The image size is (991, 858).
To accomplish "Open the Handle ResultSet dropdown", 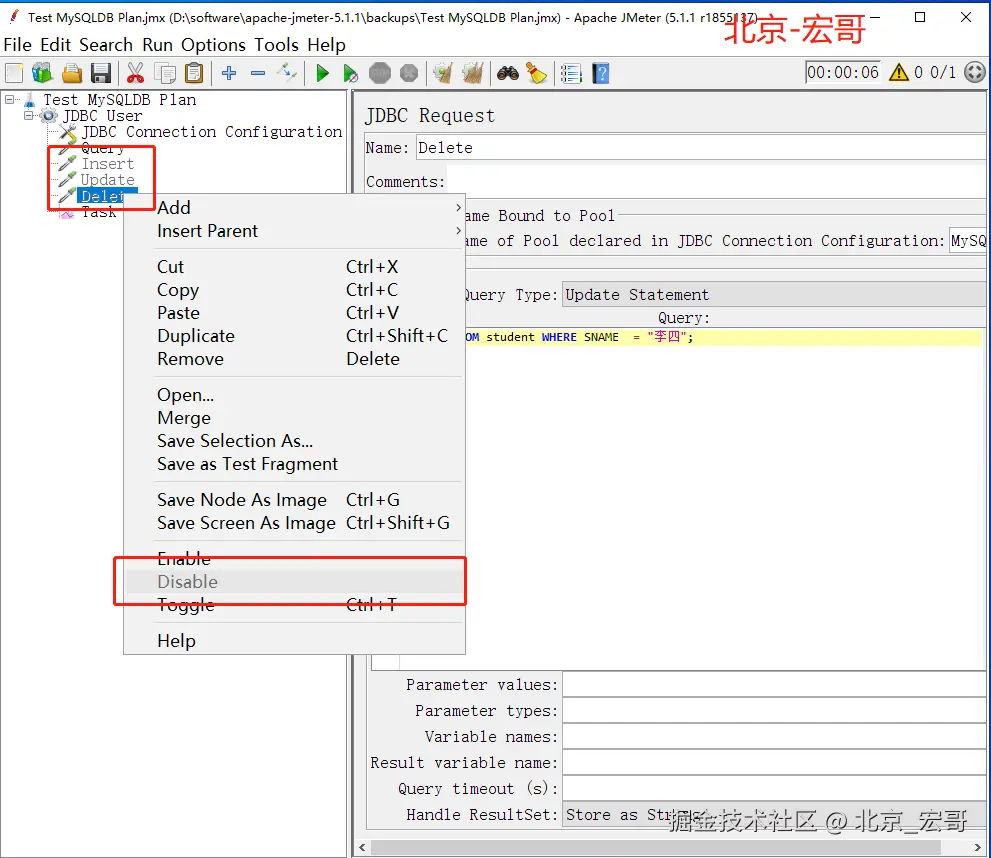I will coord(774,815).
